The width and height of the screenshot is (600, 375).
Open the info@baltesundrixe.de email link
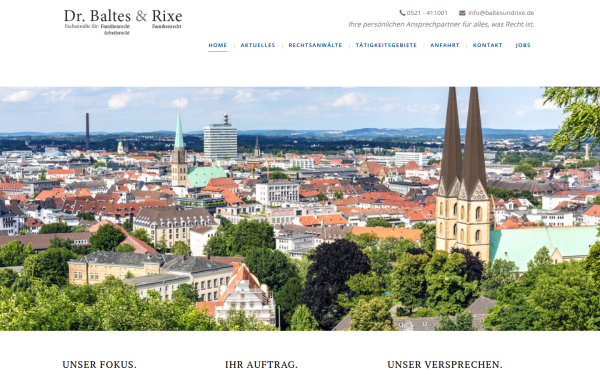501,13
